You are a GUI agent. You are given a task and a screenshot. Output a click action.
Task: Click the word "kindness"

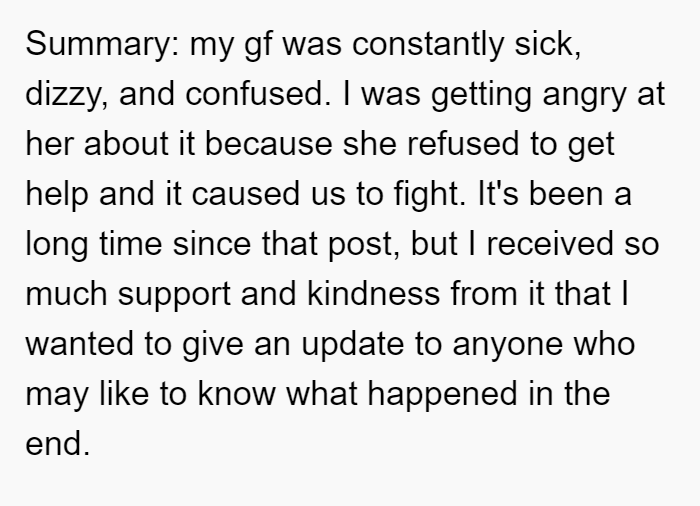coord(374,294)
